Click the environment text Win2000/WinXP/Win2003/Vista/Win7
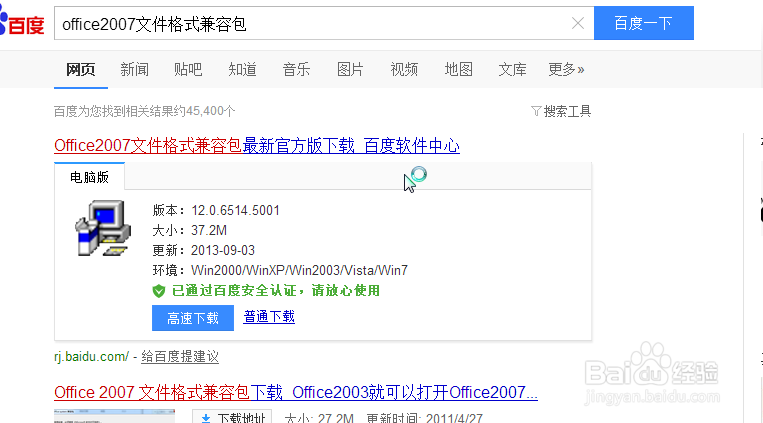Screen dimensions: 763x423 299,270
